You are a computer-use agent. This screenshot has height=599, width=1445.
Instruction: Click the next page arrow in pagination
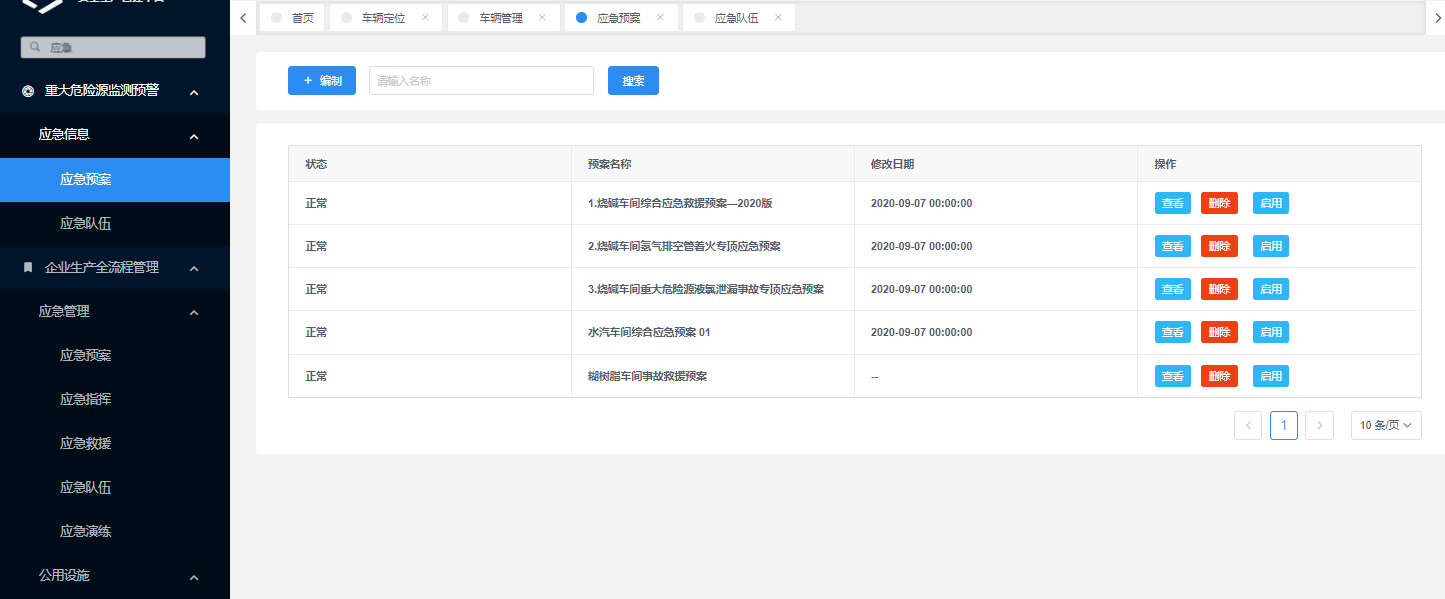[1319, 425]
